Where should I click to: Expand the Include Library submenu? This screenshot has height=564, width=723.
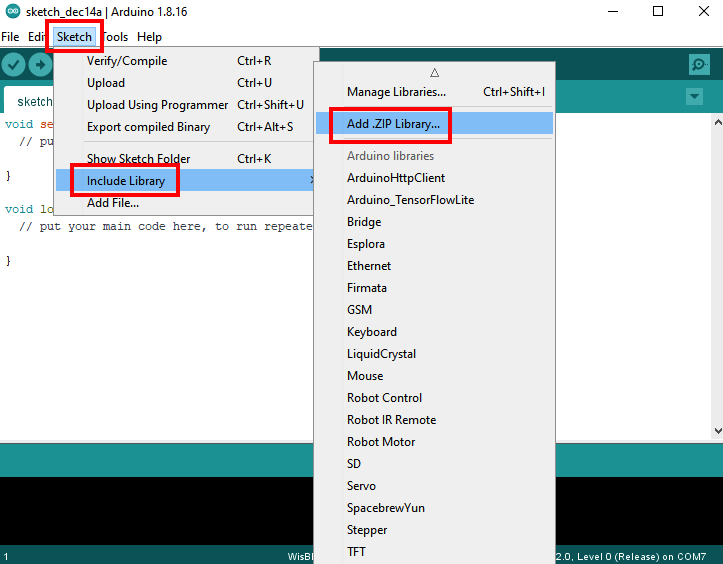[184, 180]
